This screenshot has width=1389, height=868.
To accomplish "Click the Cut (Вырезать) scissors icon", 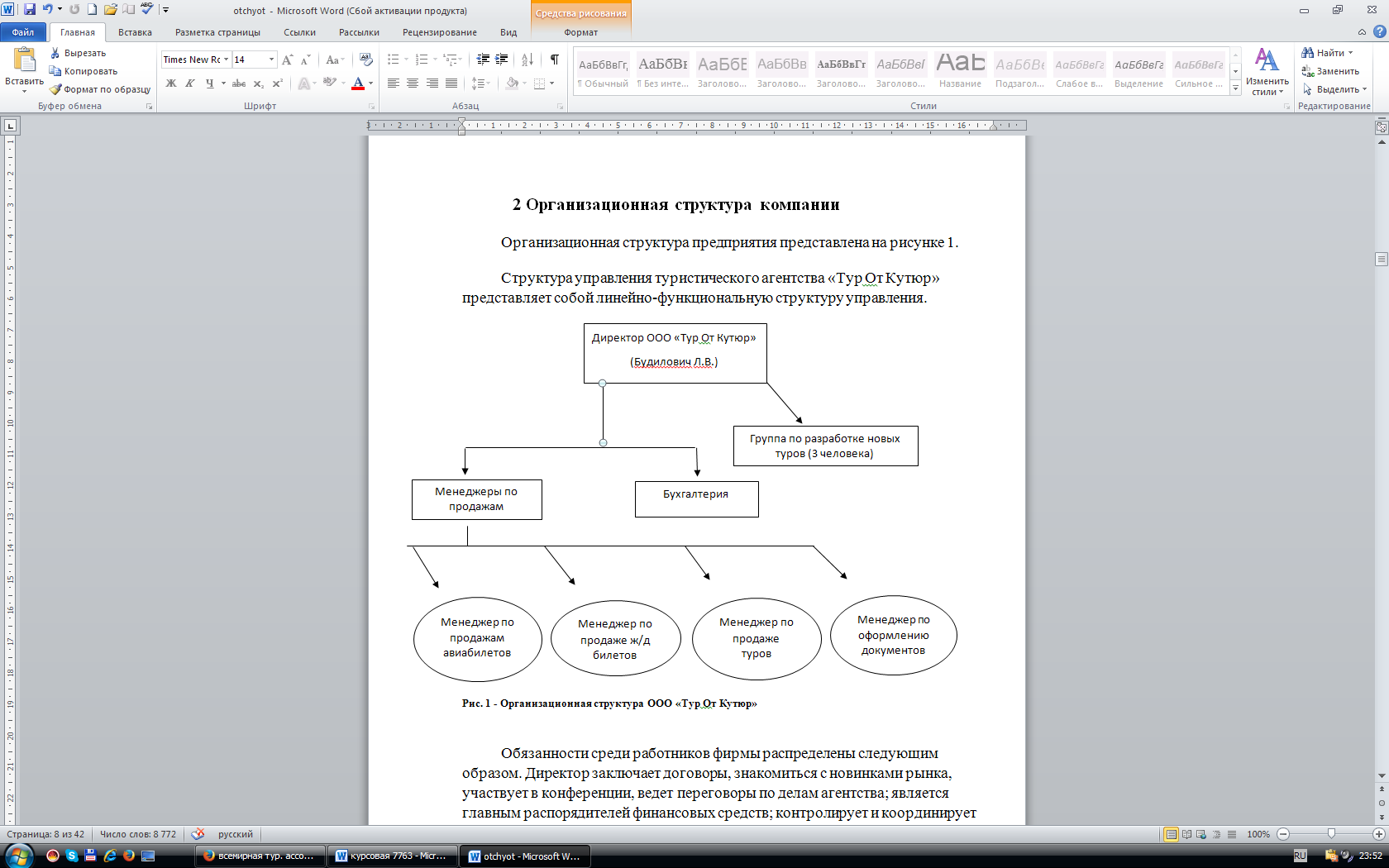I will click(x=55, y=53).
